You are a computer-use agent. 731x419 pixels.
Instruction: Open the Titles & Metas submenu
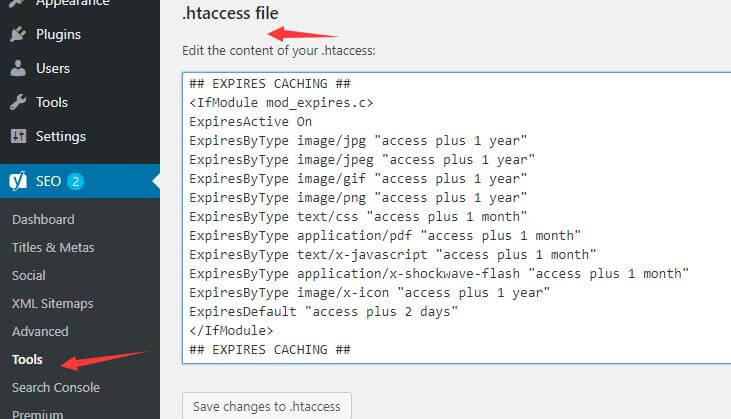click(x=52, y=248)
